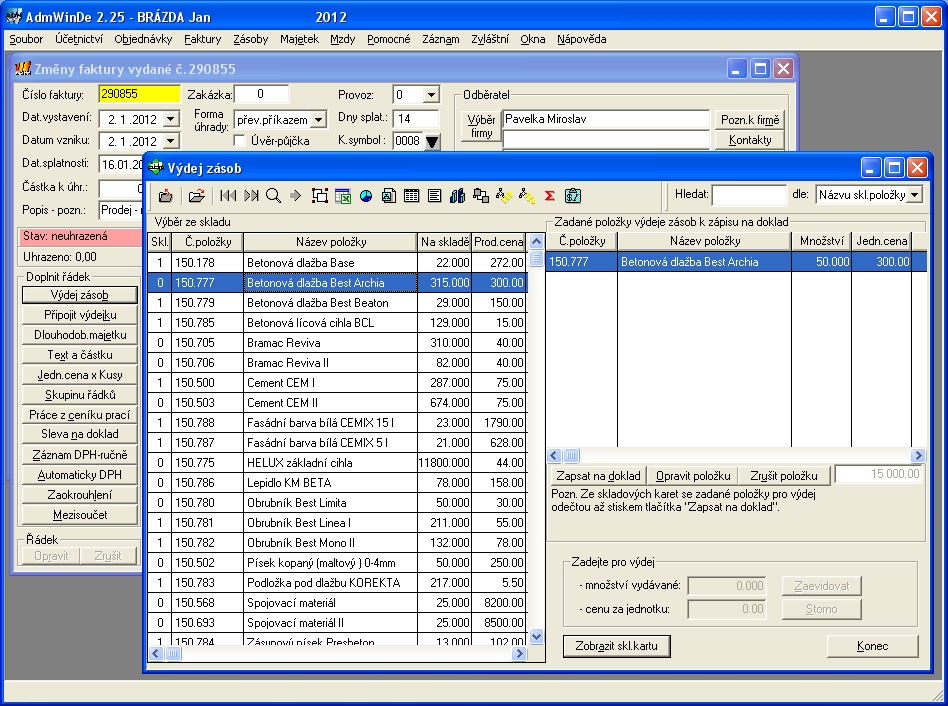This screenshot has height=706, width=948.
Task: Click the AdmWinDe application title bar icon
Action: pyautogui.click(x=14, y=16)
